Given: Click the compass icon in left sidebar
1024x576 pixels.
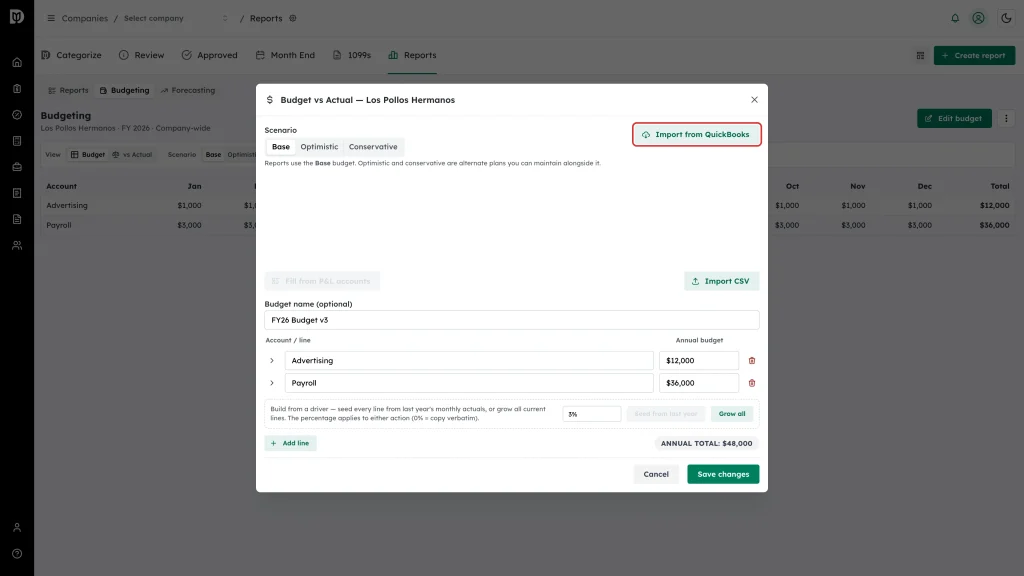Looking at the screenshot, I should click(x=17, y=115).
